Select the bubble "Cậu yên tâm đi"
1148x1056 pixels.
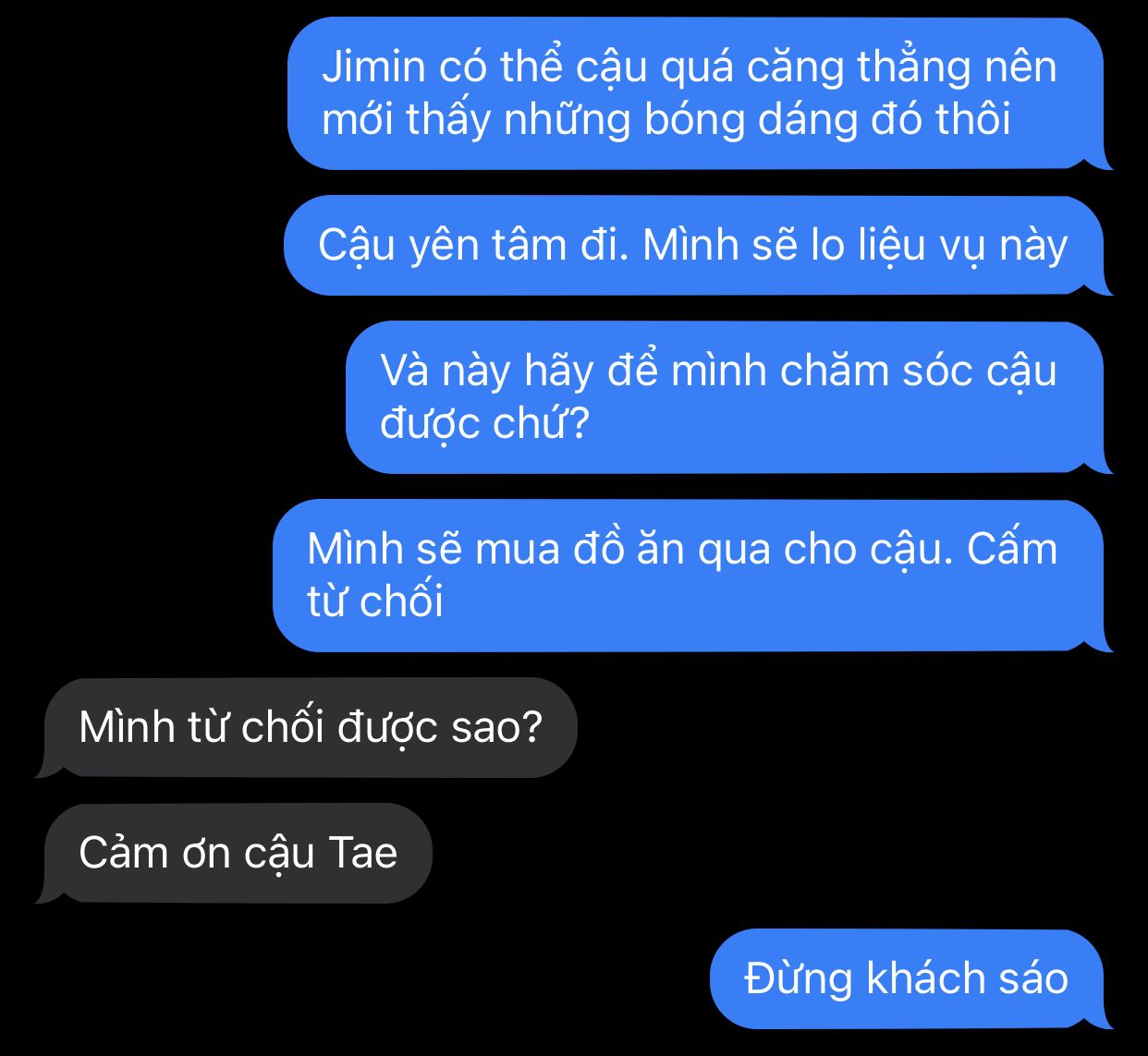tap(693, 246)
